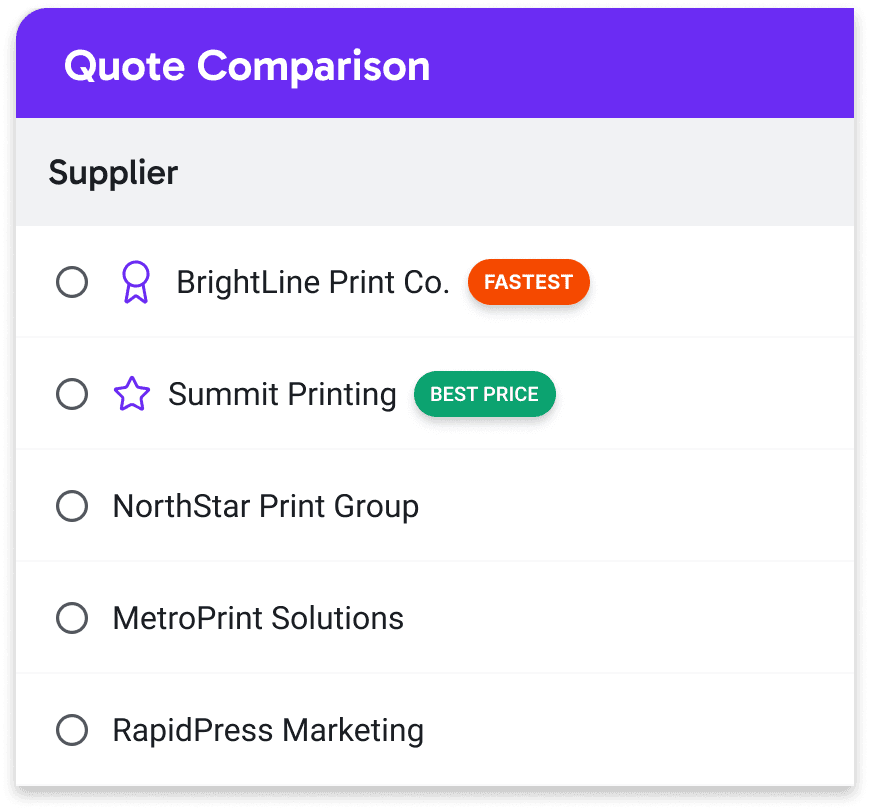Select NorthStar Print Group radio option

pyautogui.click(x=72, y=506)
